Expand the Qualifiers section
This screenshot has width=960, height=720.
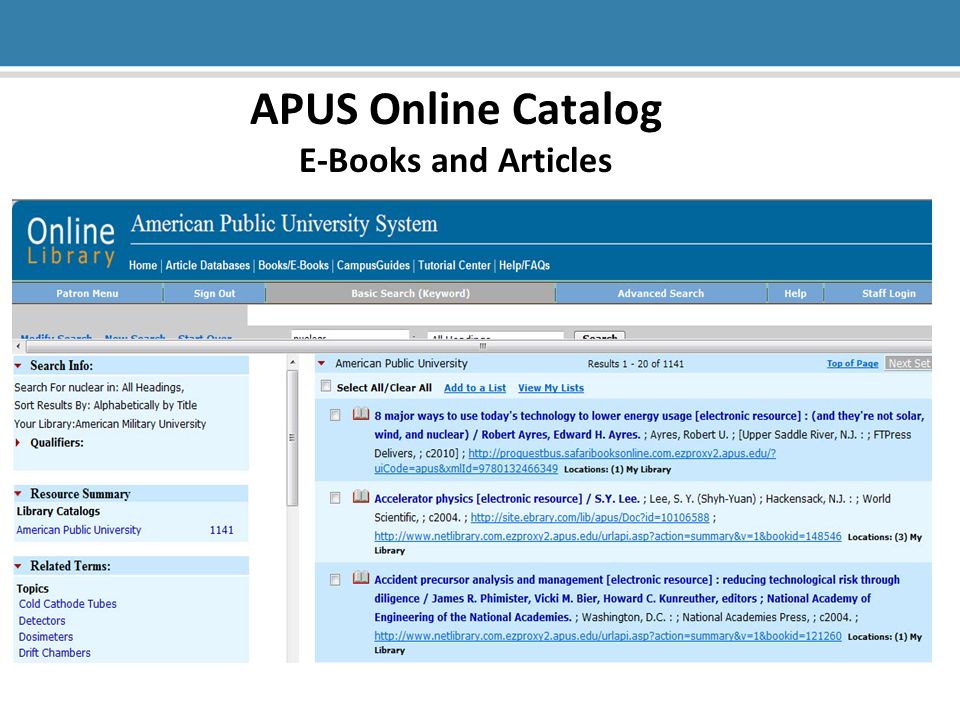pos(18,443)
